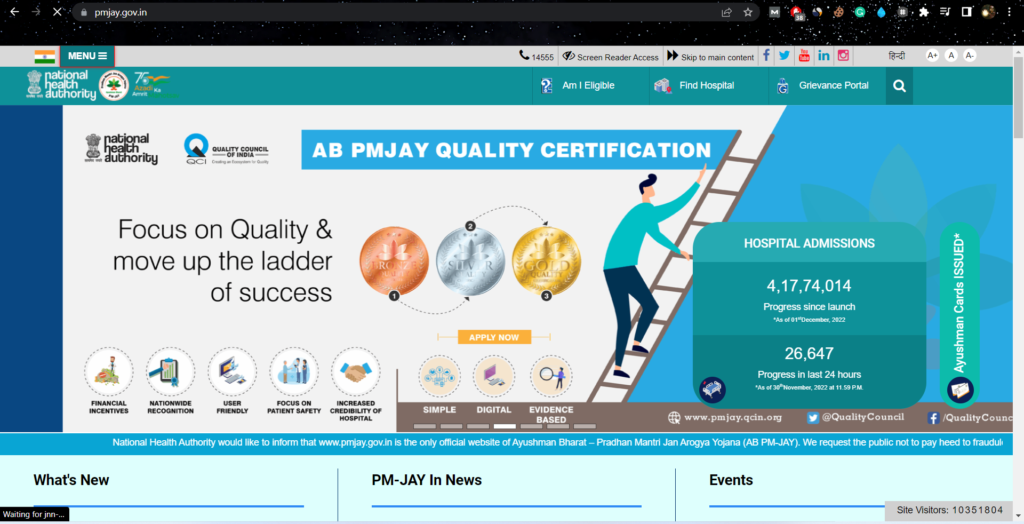Screen dimensions: 1024x524
Task: Click the Indian flag icon
Action: (44, 57)
